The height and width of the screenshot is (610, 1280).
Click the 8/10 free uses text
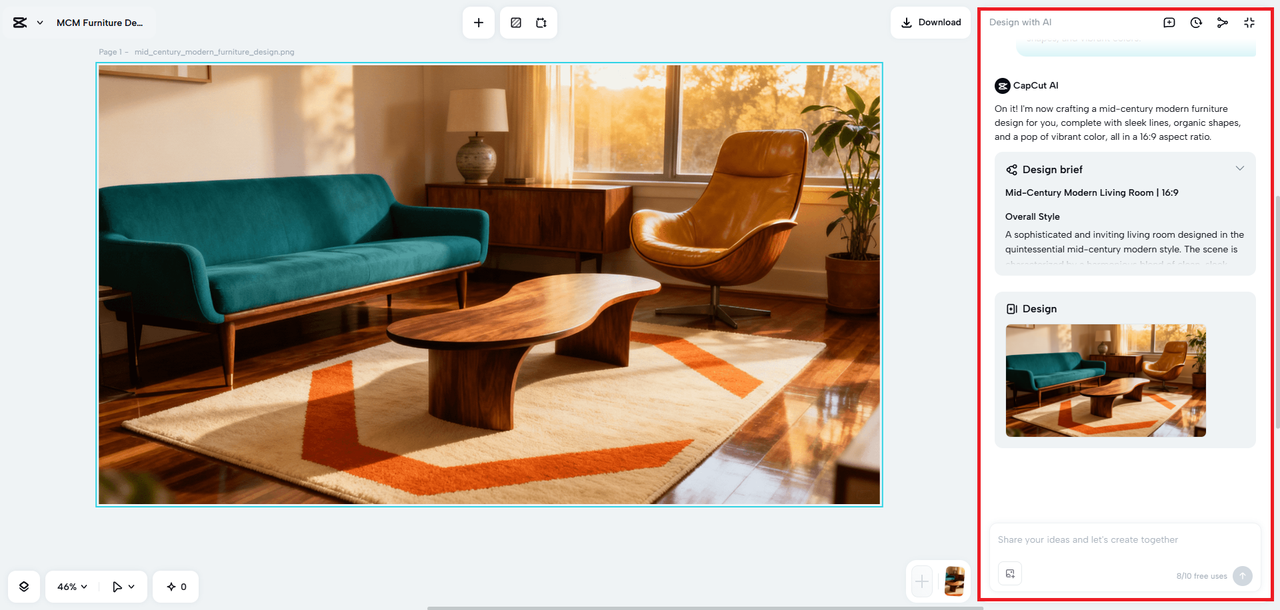click(x=1201, y=576)
